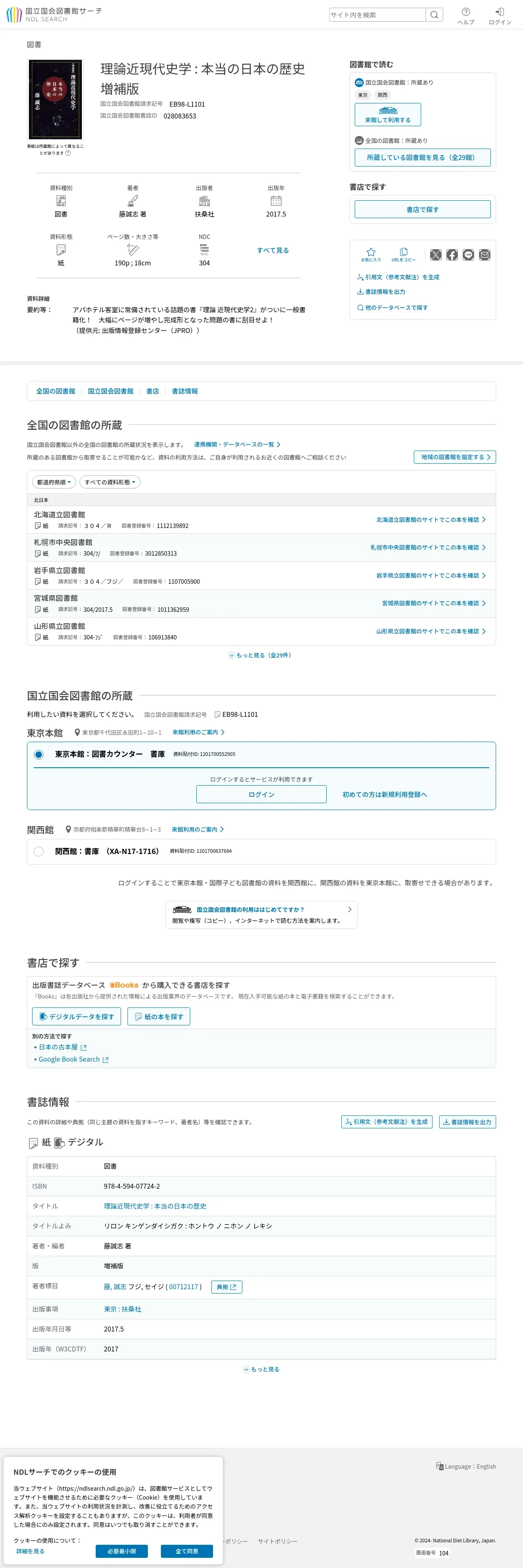Switch to 全国の図書館 tab
The height and width of the screenshot is (1568, 523).
55,392
